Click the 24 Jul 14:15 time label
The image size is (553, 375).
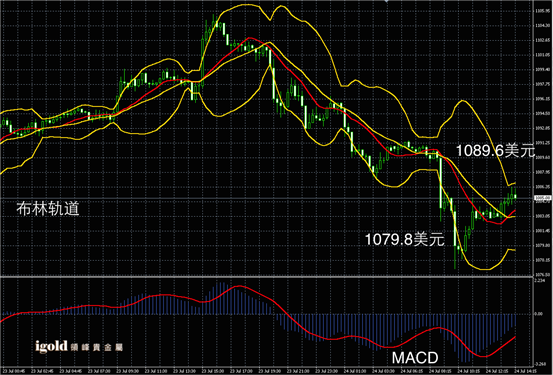click(524, 371)
